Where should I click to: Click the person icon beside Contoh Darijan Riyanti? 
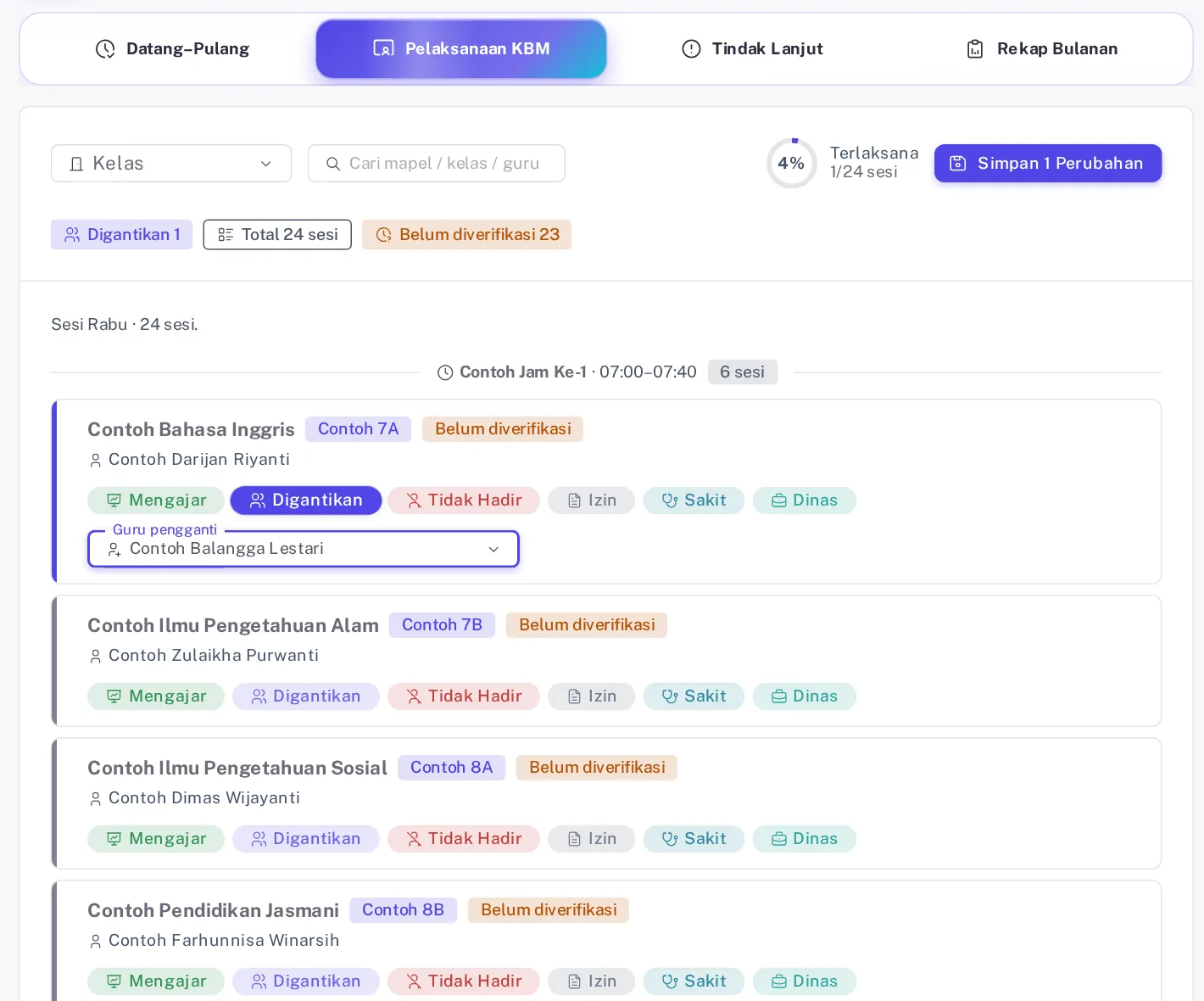pos(95,460)
